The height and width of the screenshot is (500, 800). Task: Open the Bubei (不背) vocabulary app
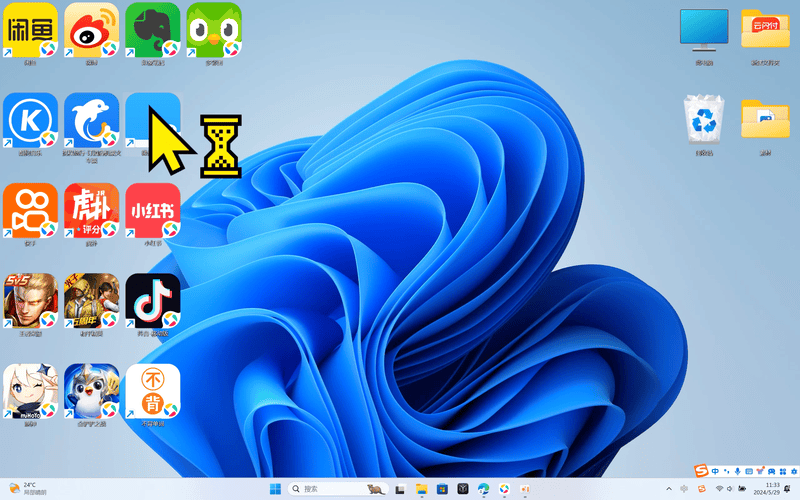click(152, 391)
